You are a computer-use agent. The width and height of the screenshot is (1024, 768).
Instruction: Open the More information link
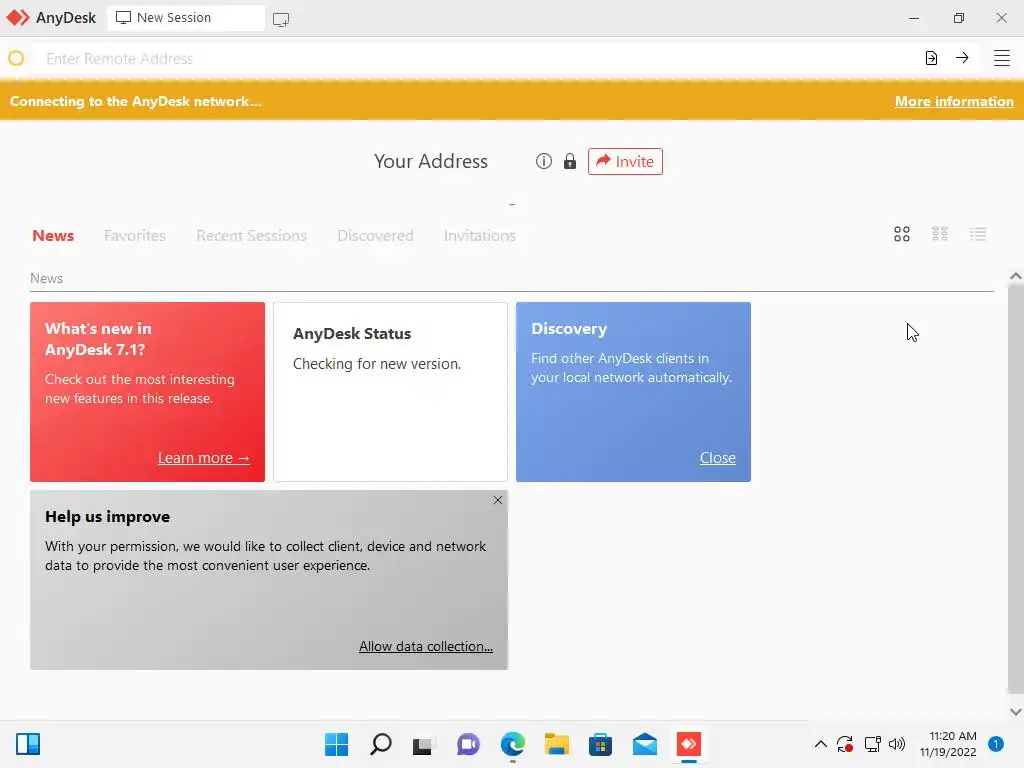click(x=954, y=101)
